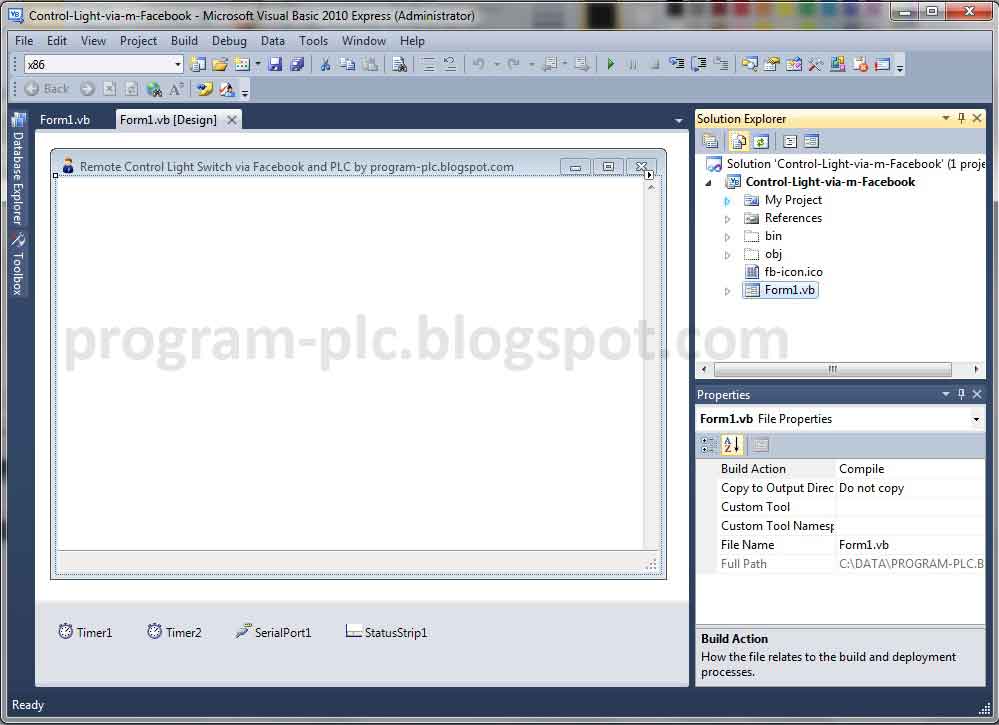Image resolution: width=999 pixels, height=725 pixels.
Task: Click the Properties icon in Solution Explorer toolbar
Action: [x=710, y=141]
